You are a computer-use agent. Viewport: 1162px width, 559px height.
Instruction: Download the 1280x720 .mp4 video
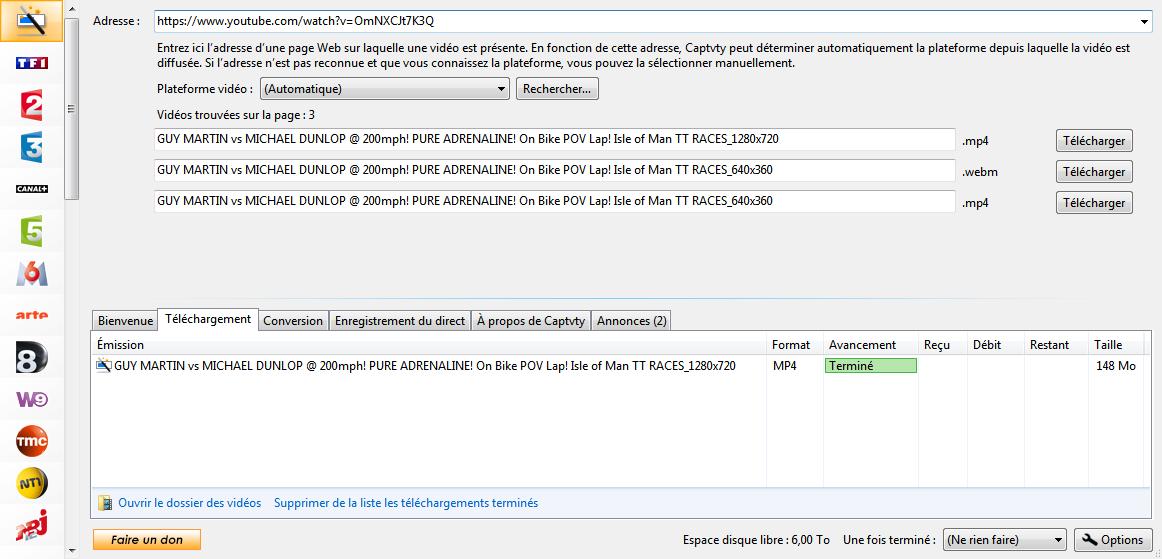click(x=1094, y=141)
